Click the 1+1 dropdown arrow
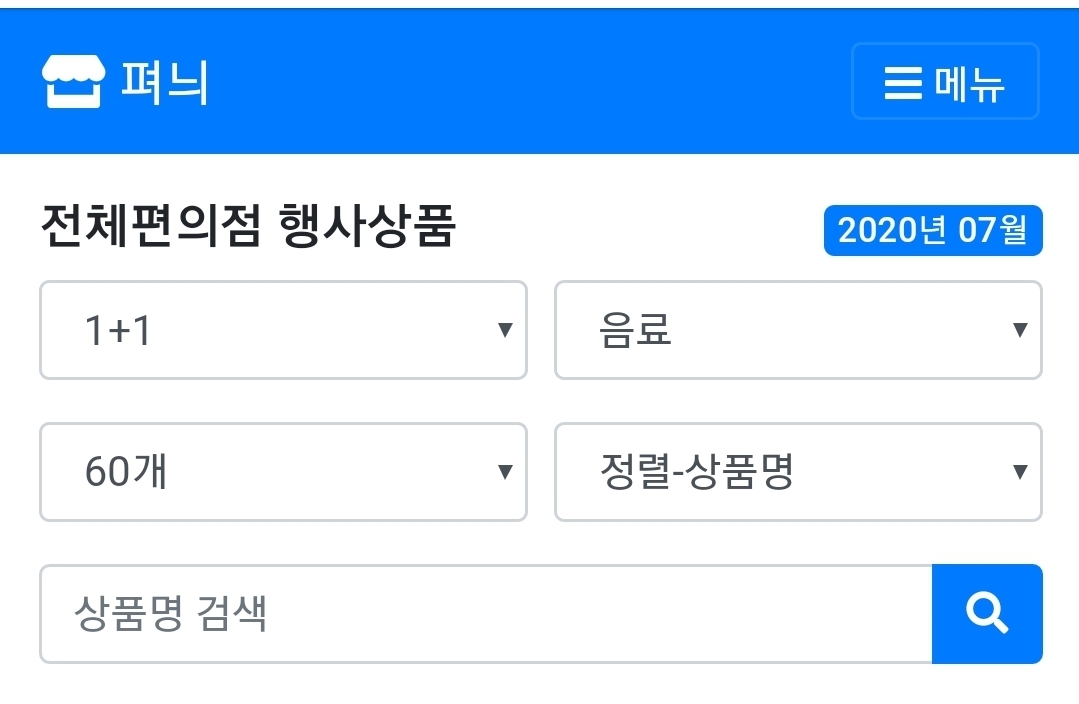Screen dimensions: 1079x704 (507, 330)
